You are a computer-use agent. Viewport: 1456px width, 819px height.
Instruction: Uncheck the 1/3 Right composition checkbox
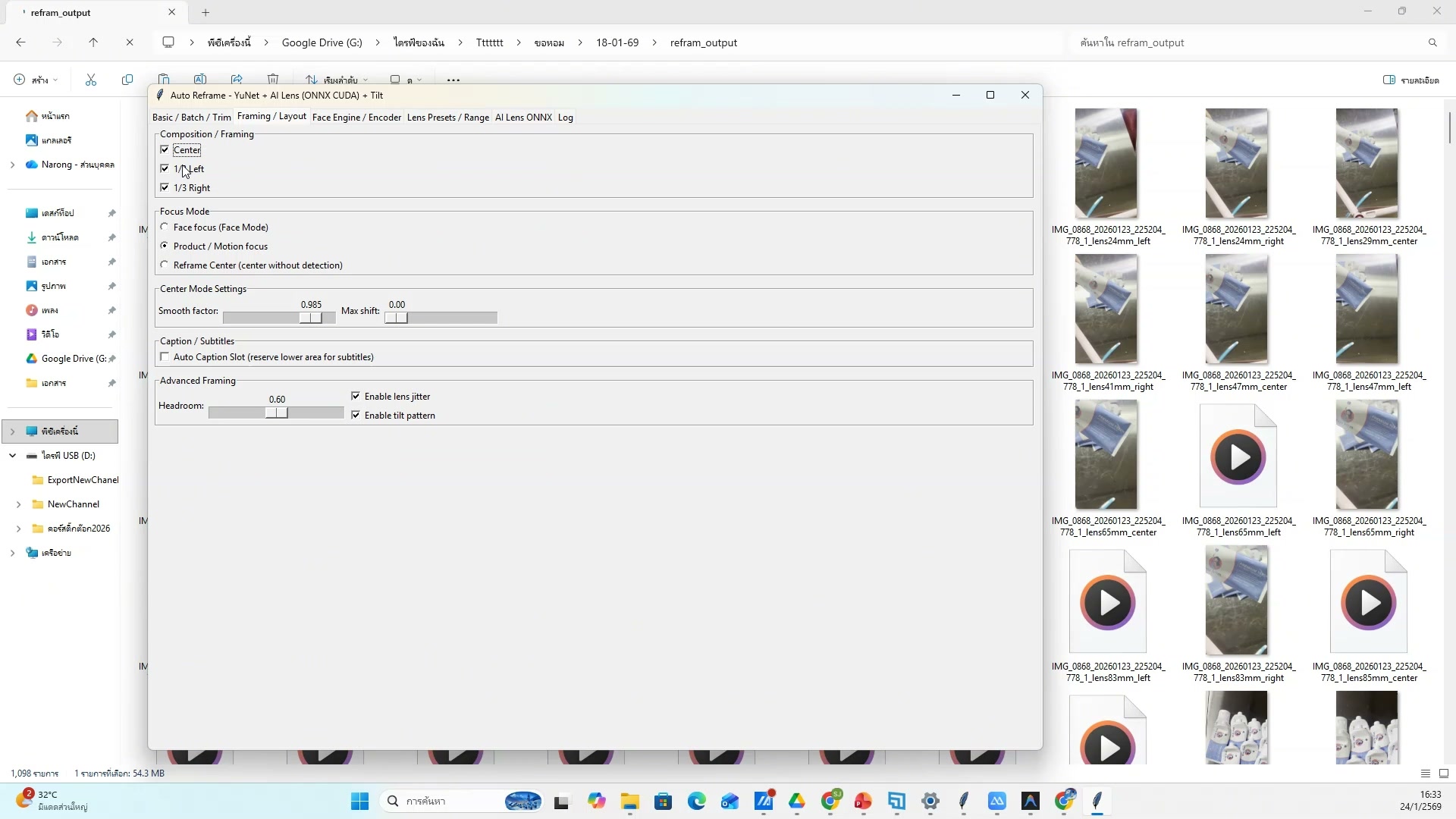pyautogui.click(x=165, y=187)
